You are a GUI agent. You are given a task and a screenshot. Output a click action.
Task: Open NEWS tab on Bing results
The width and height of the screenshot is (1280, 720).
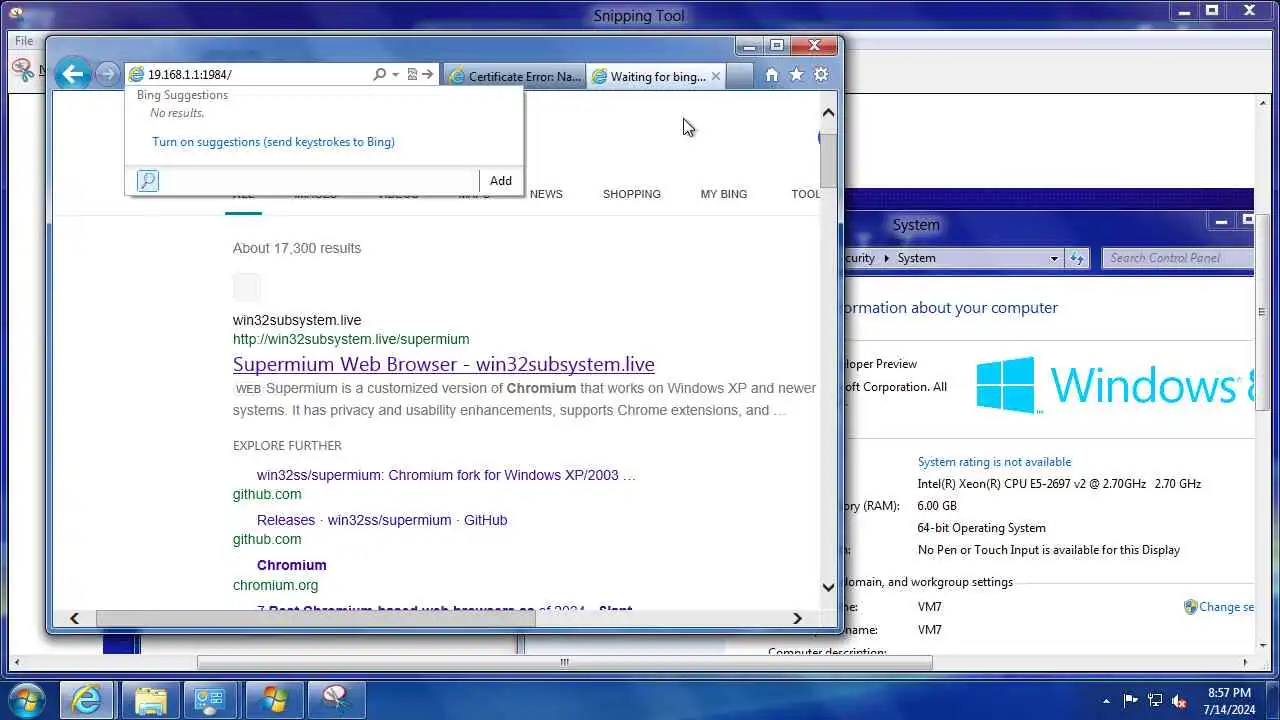546,194
